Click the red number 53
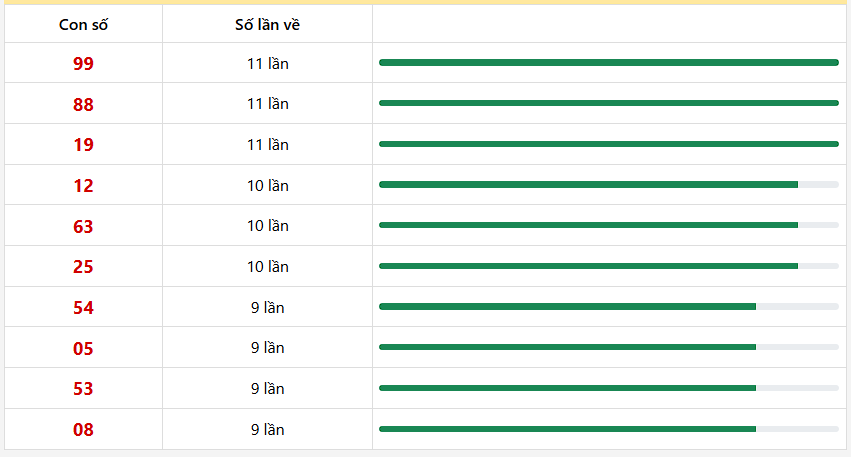The width and height of the screenshot is (851, 457). (83, 389)
